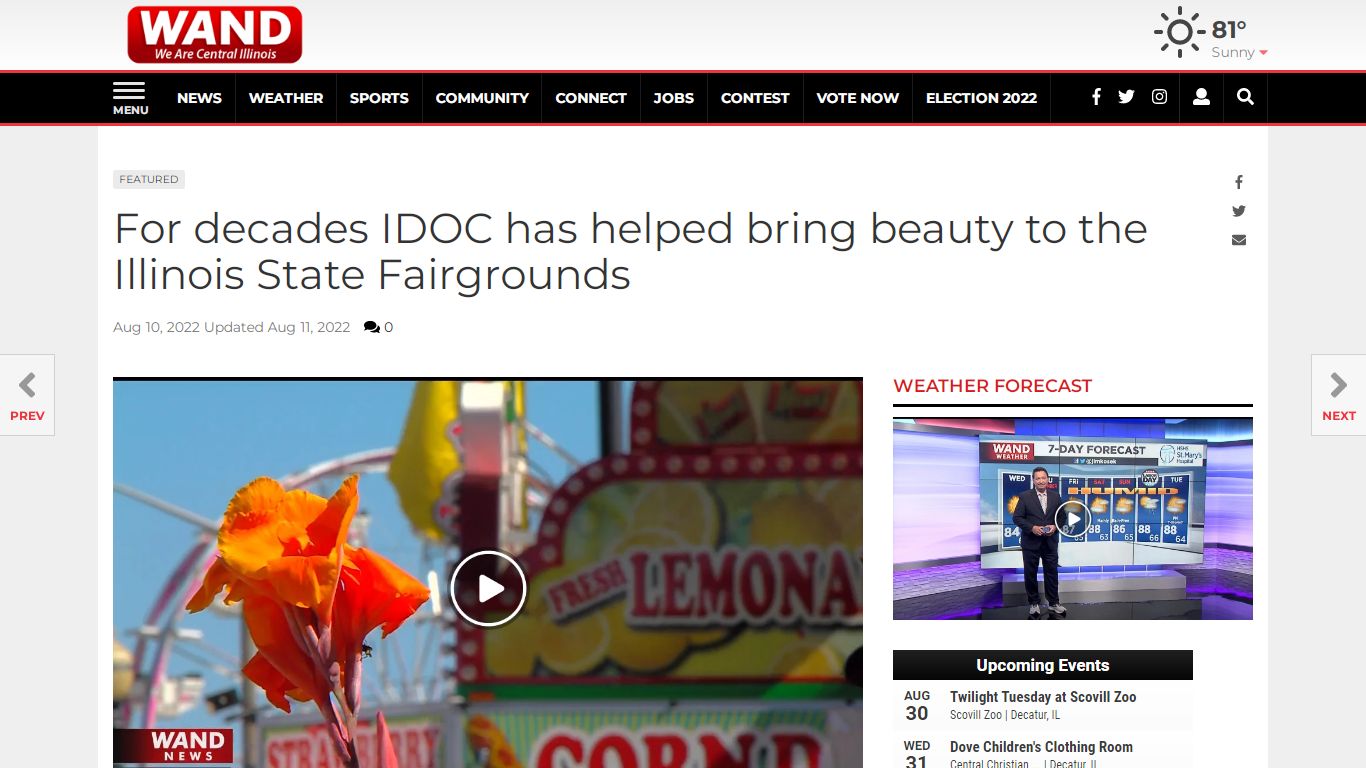
Task: Open the WEATHER menu
Action: coord(286,98)
